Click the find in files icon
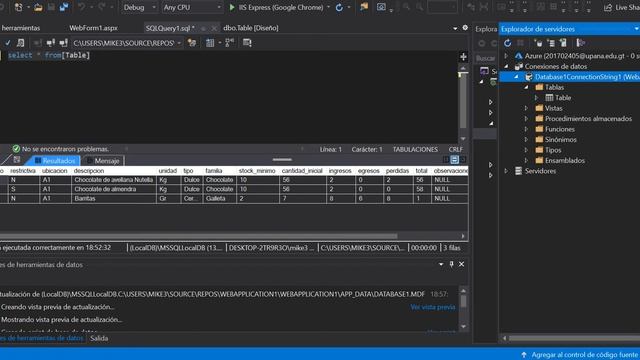 [x=364, y=7]
